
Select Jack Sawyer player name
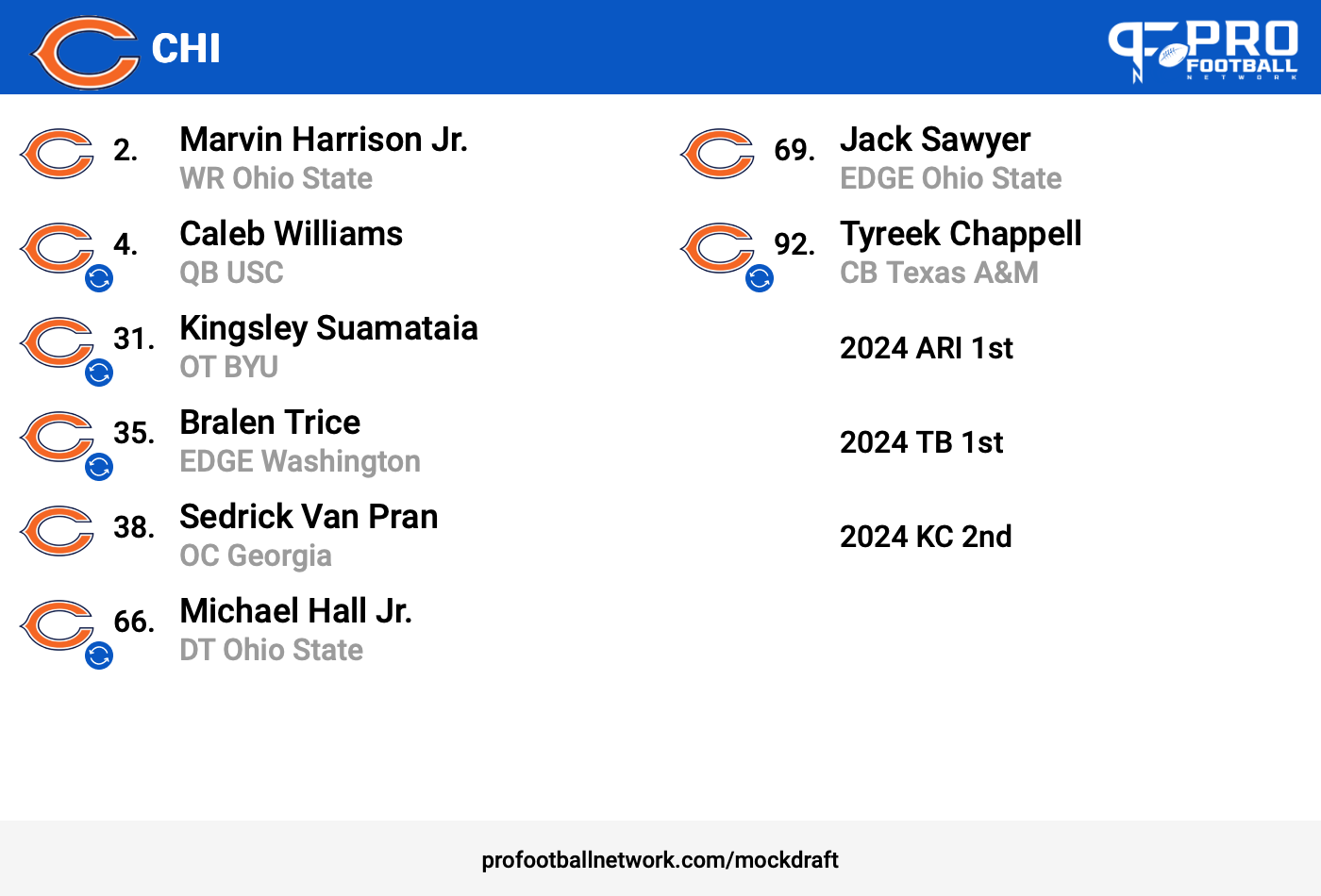(x=935, y=140)
